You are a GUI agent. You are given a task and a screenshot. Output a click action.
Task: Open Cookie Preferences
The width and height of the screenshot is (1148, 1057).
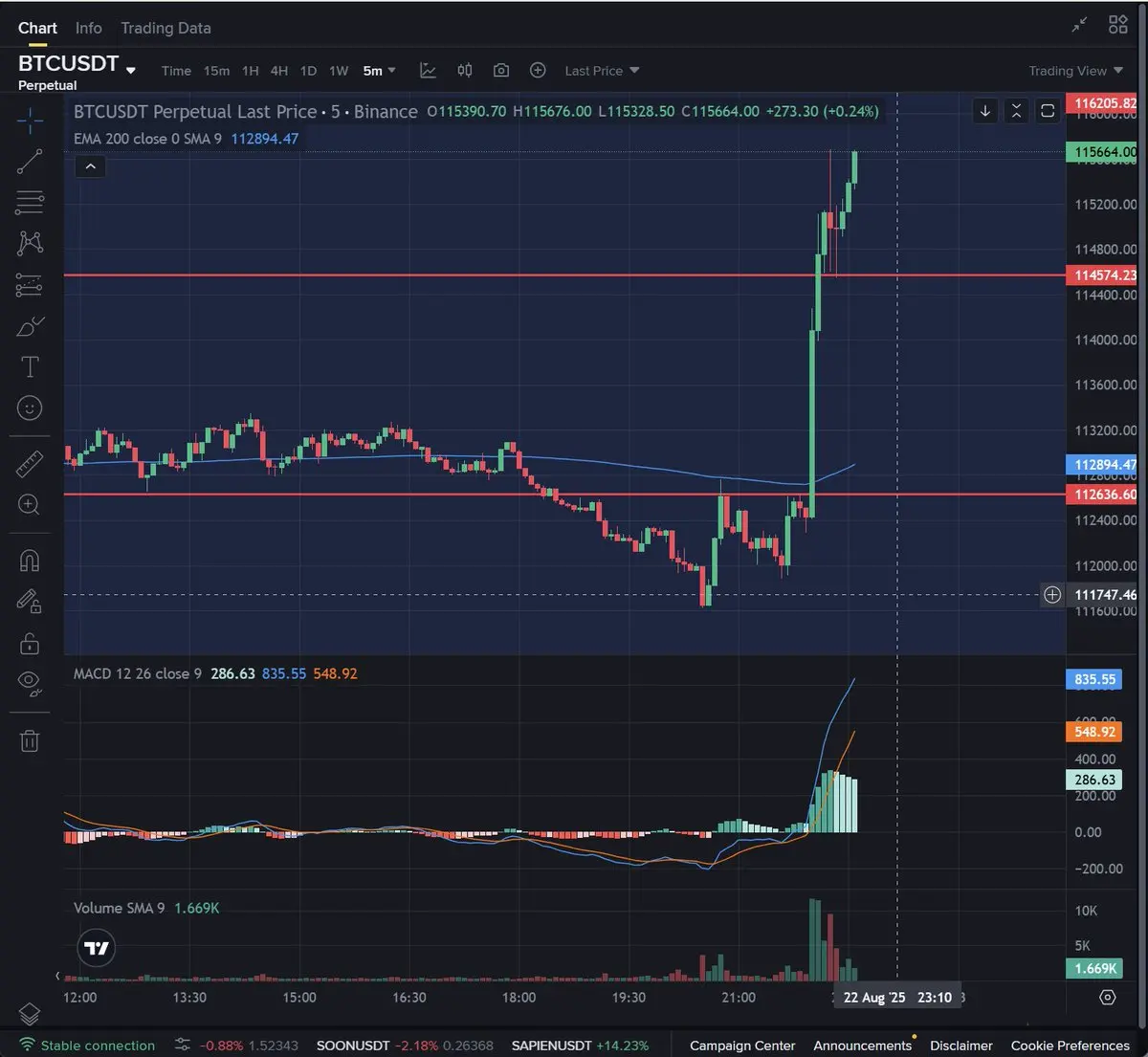pyautogui.click(x=1071, y=1046)
